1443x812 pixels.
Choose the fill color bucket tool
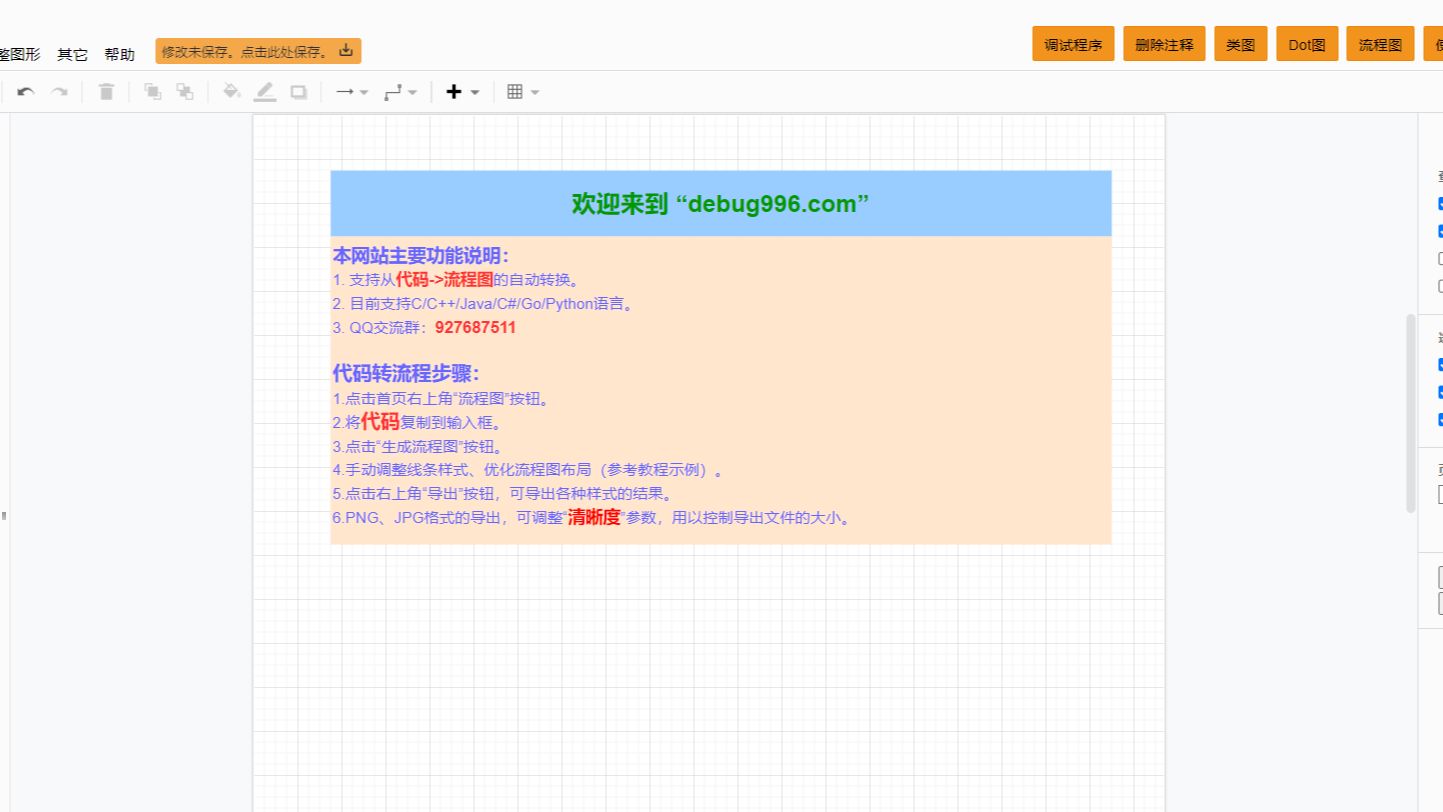(231, 92)
